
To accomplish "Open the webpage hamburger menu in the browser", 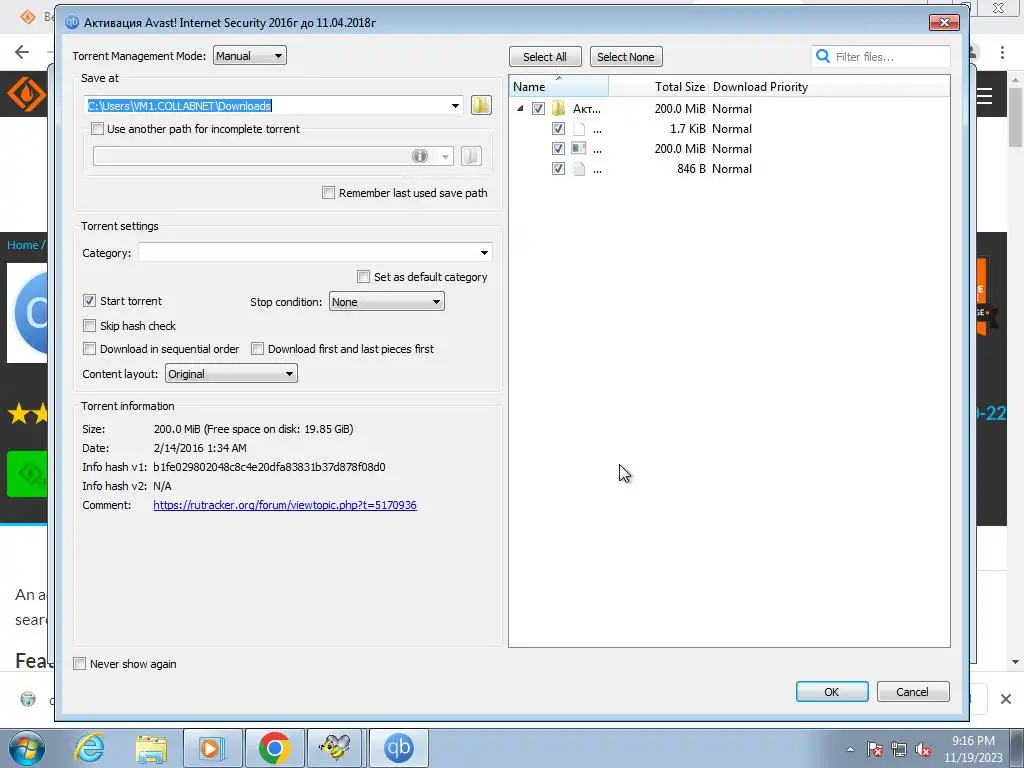I will [x=985, y=96].
